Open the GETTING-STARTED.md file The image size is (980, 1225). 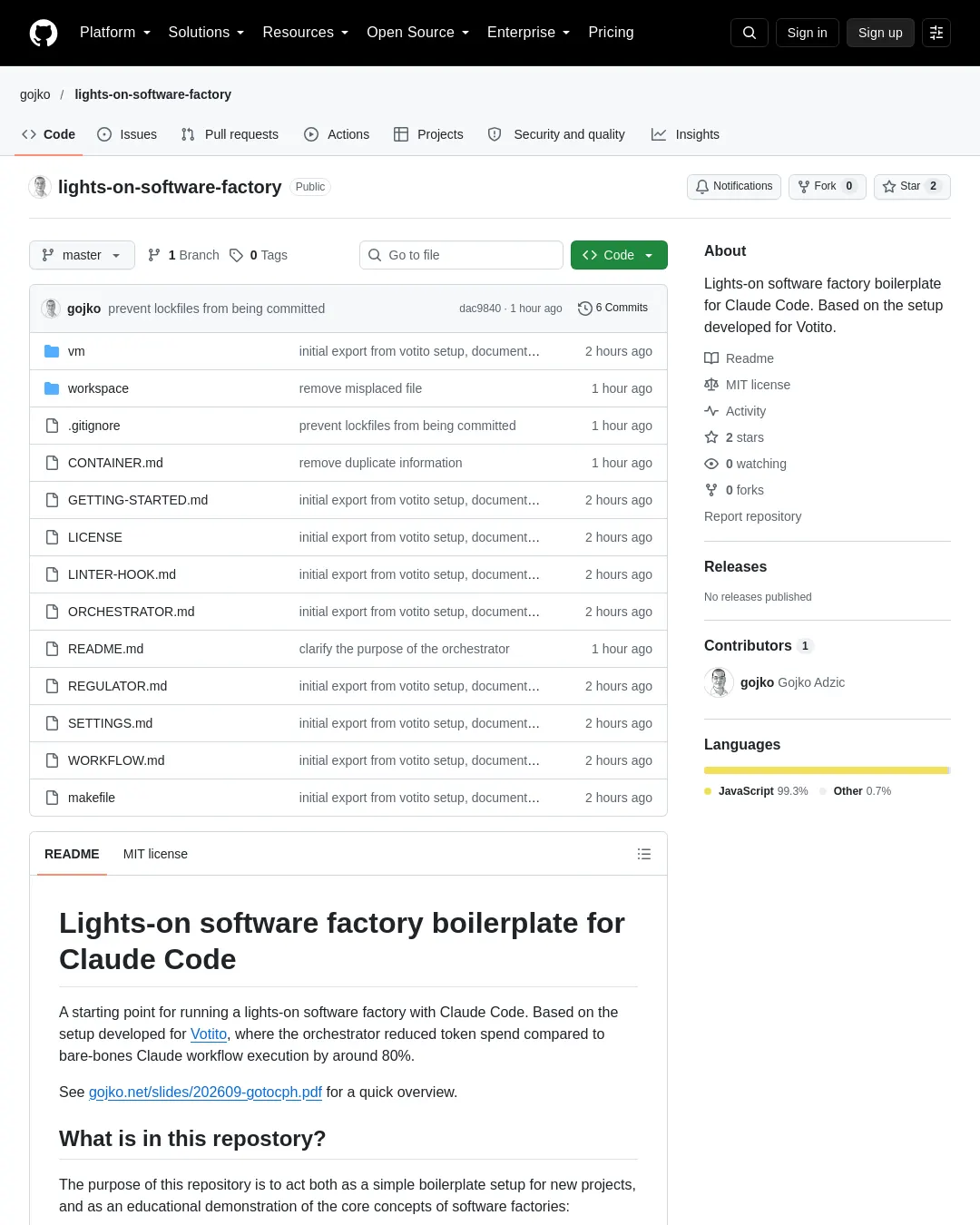coord(138,500)
